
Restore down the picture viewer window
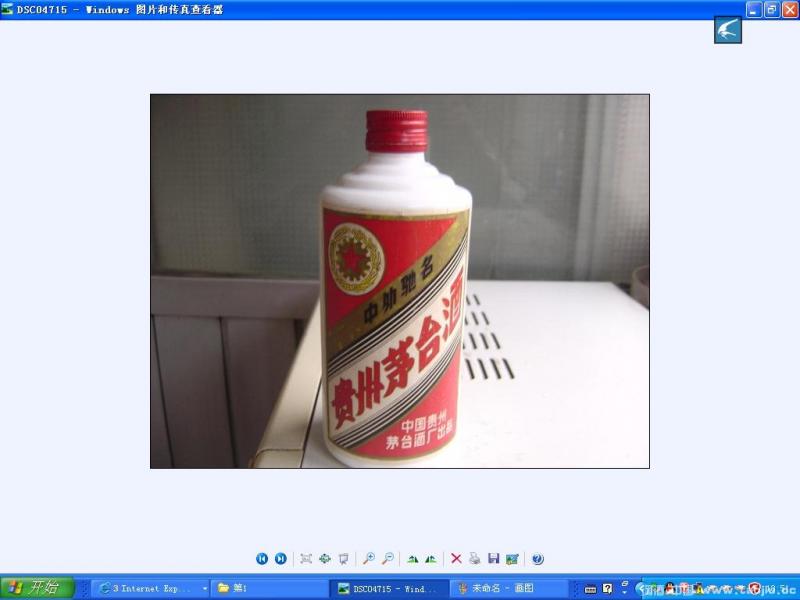[772, 10]
